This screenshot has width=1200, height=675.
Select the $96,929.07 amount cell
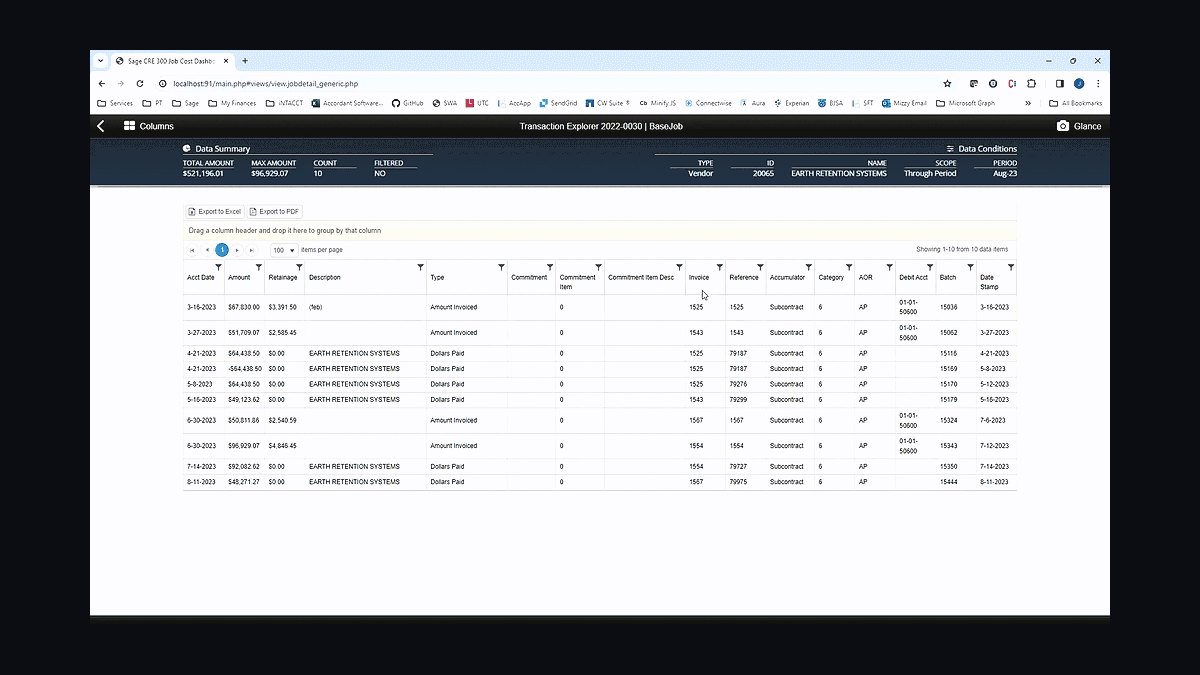click(244, 446)
